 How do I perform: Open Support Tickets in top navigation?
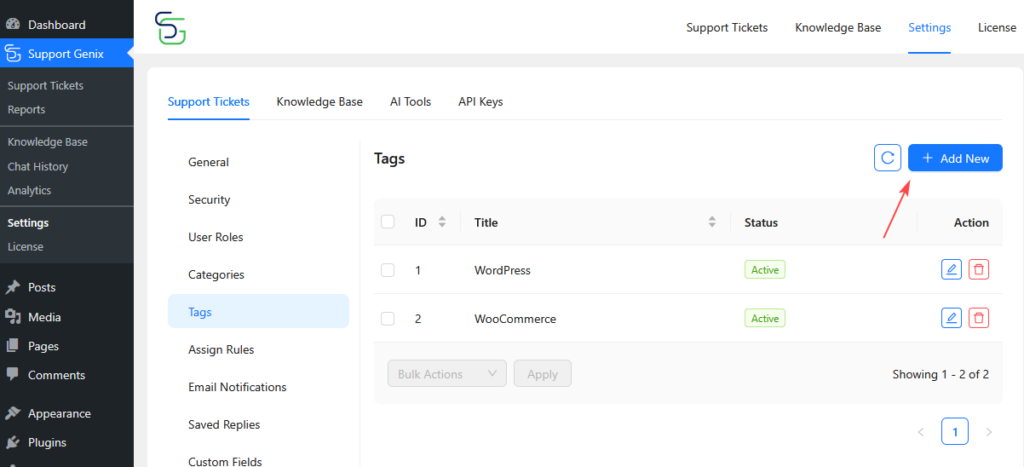click(x=727, y=27)
